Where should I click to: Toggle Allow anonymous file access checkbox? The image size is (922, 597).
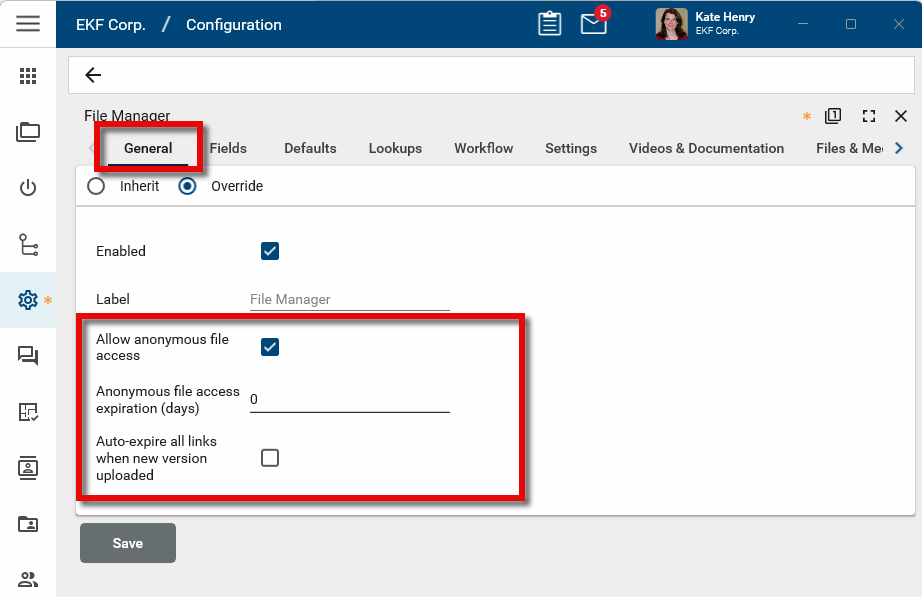pyautogui.click(x=270, y=347)
